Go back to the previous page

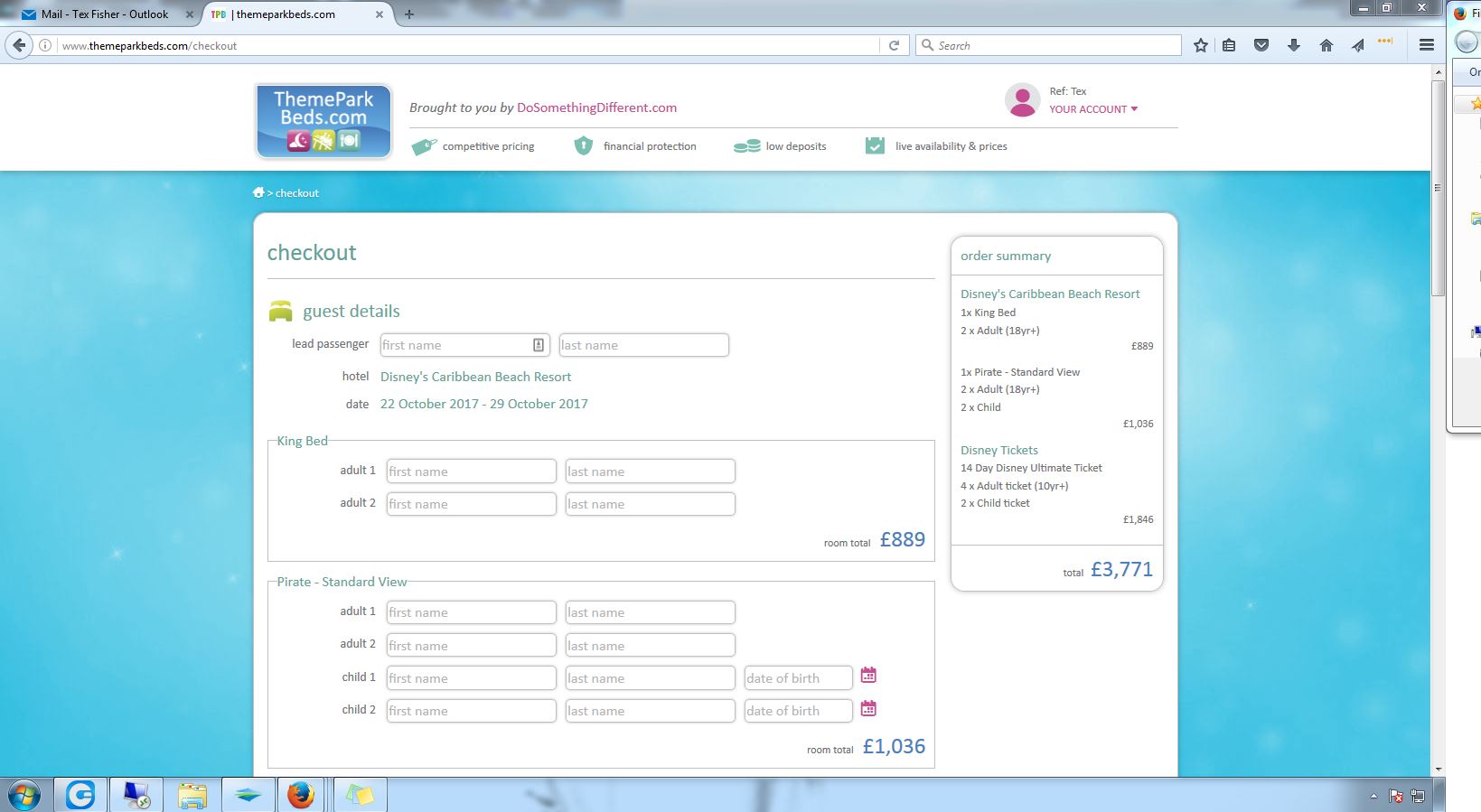(20, 45)
